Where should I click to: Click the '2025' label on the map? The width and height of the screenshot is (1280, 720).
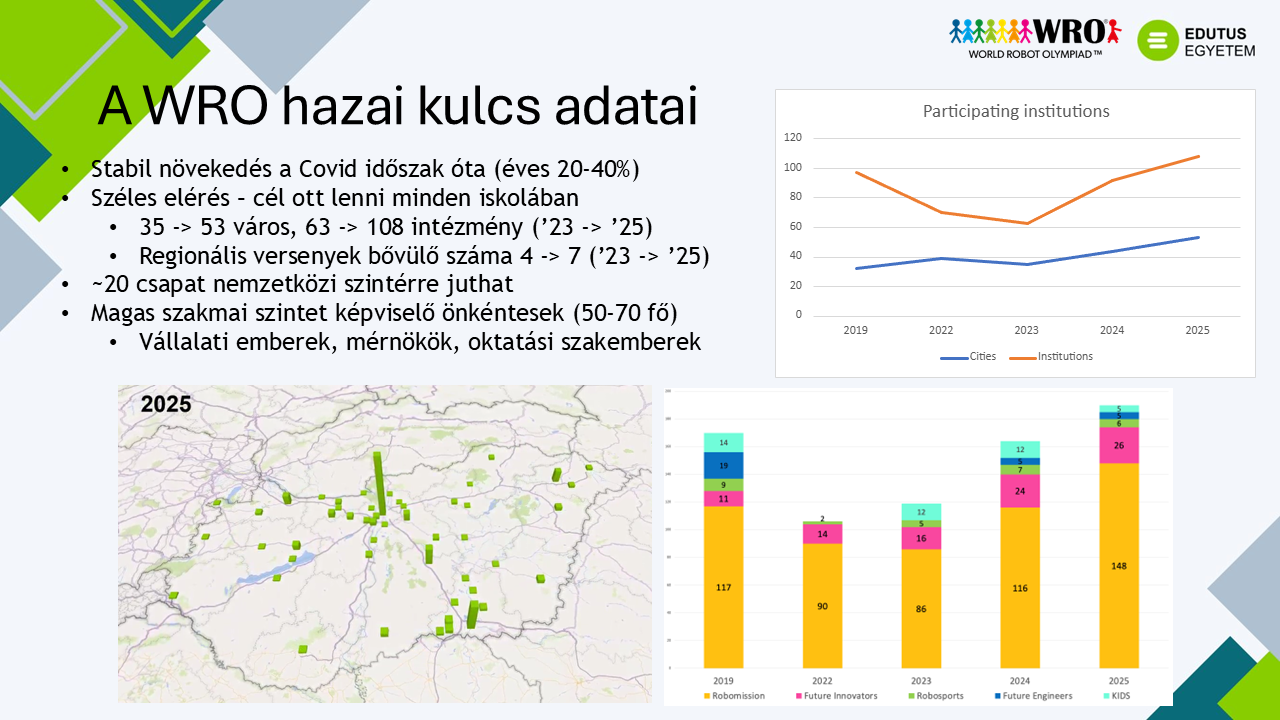point(166,405)
